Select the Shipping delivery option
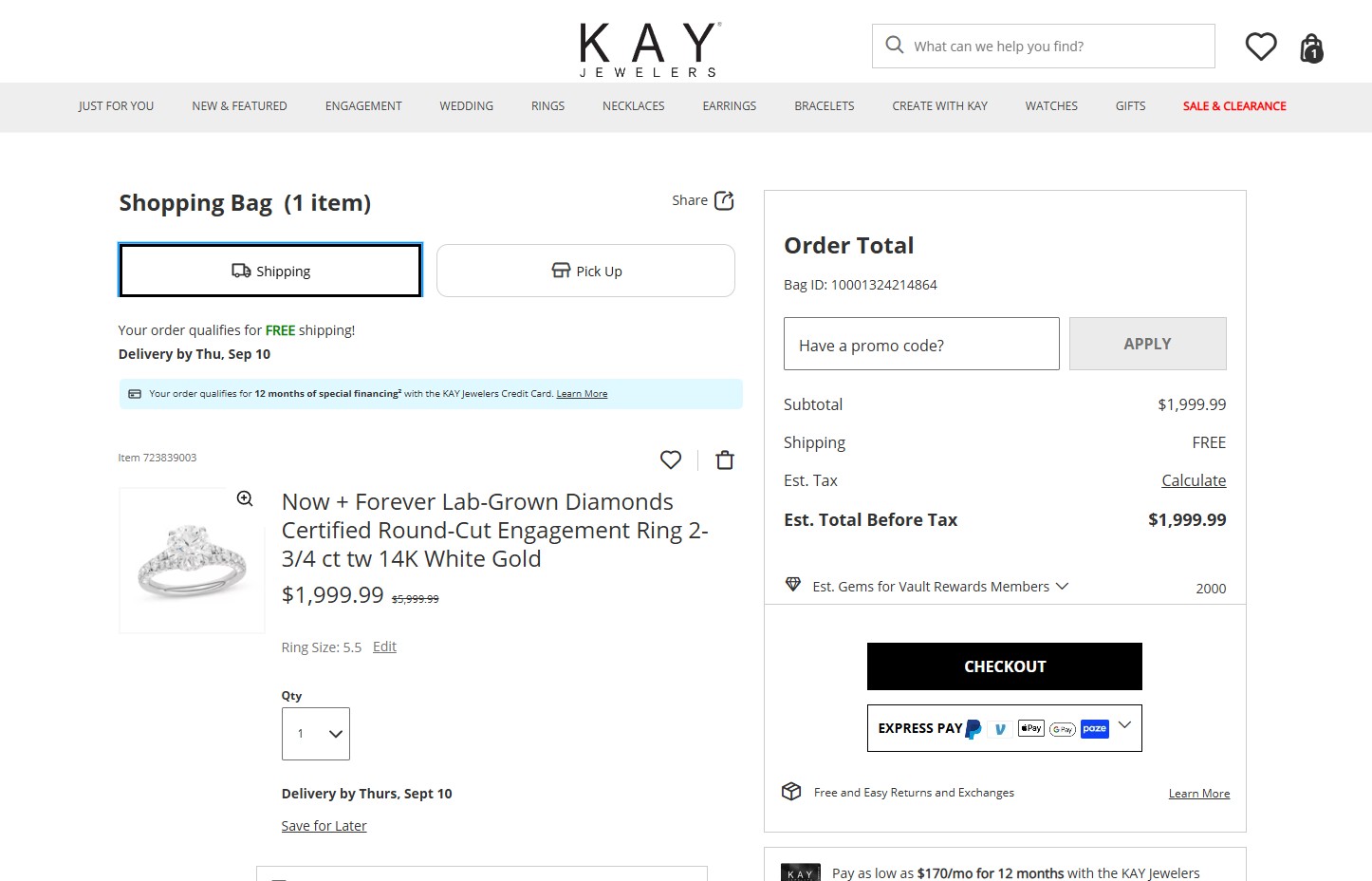The height and width of the screenshot is (881, 1372). pos(270,271)
